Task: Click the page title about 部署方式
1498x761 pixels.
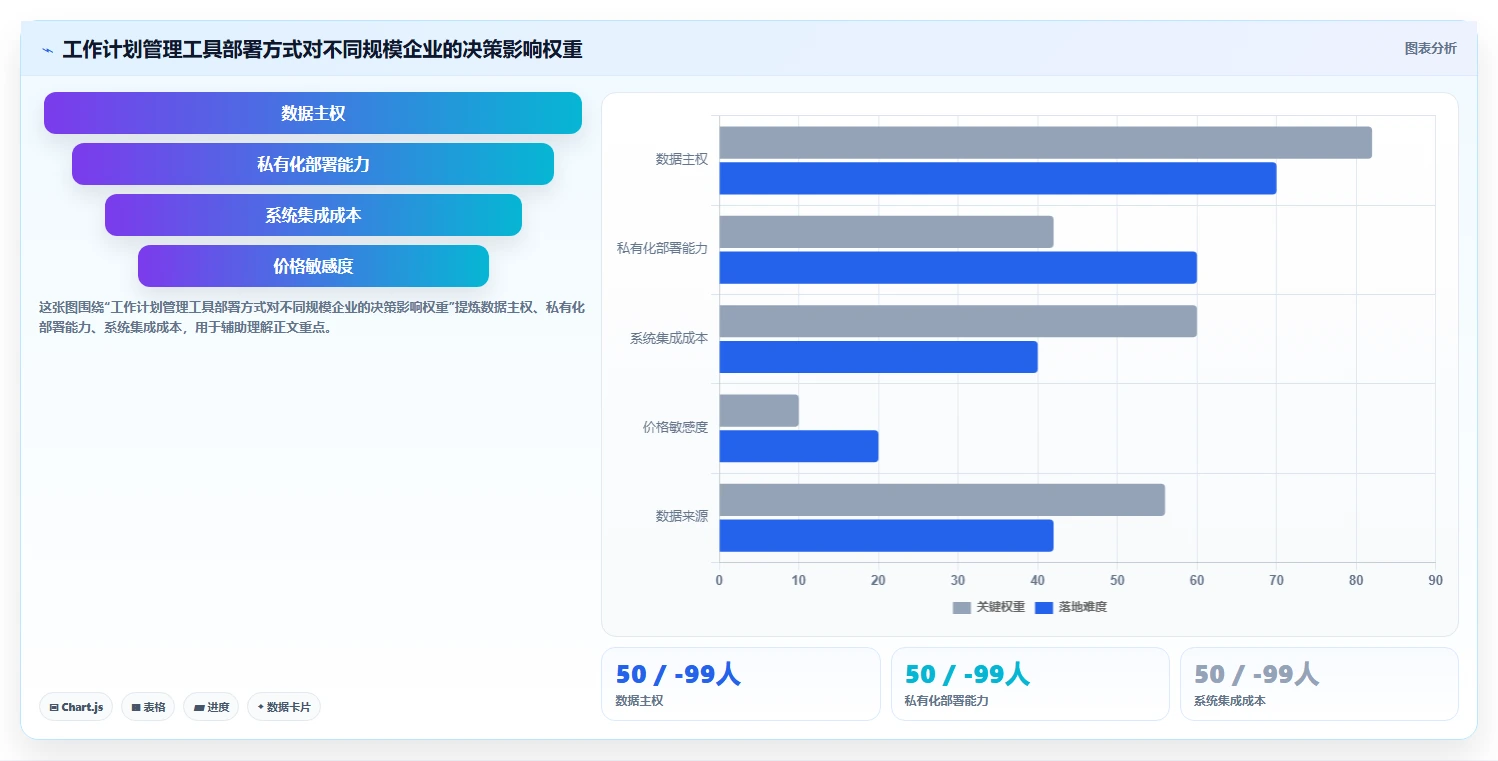Action: coord(322,49)
